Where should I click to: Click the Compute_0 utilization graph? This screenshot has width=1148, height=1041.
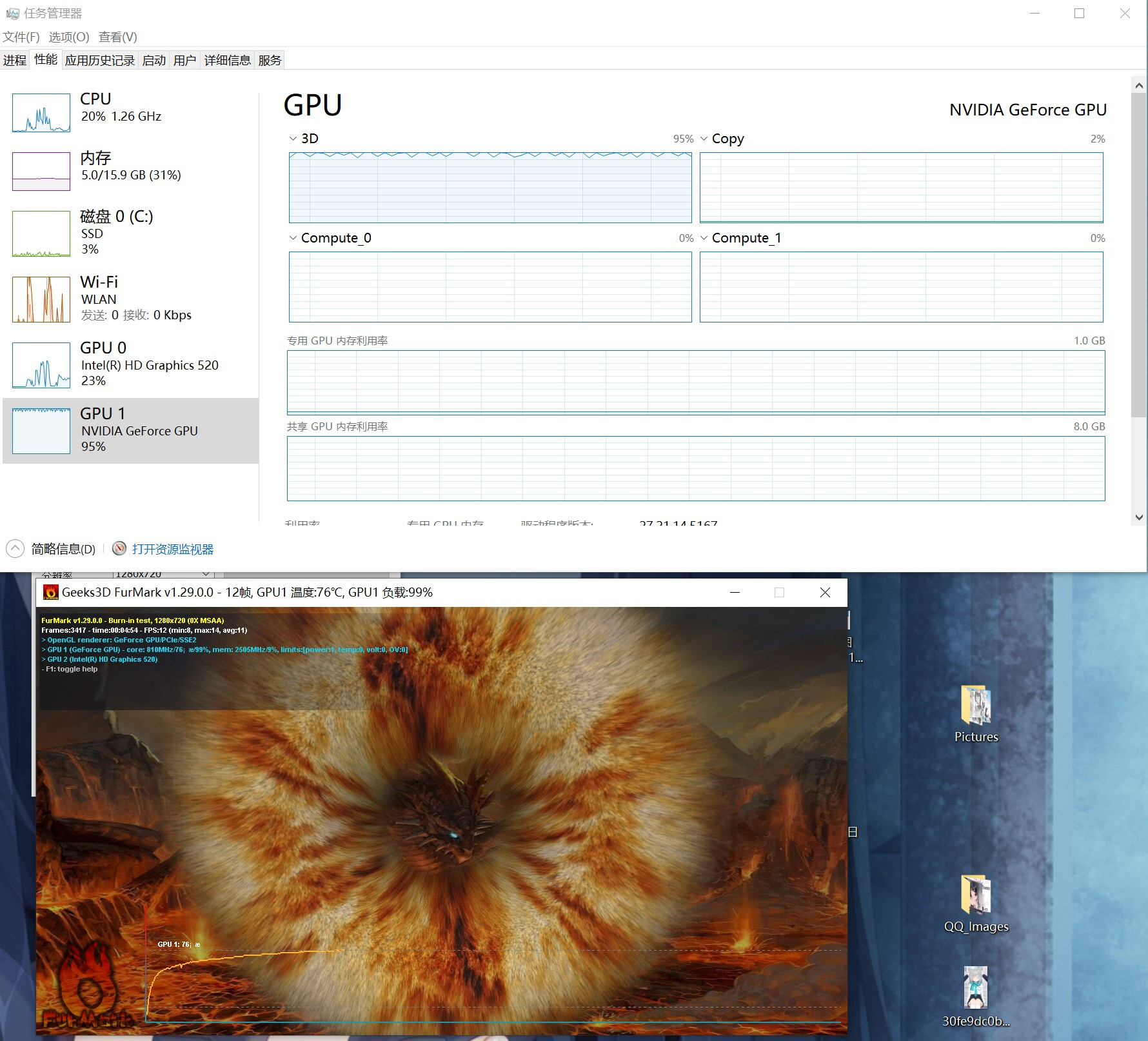tap(490, 287)
